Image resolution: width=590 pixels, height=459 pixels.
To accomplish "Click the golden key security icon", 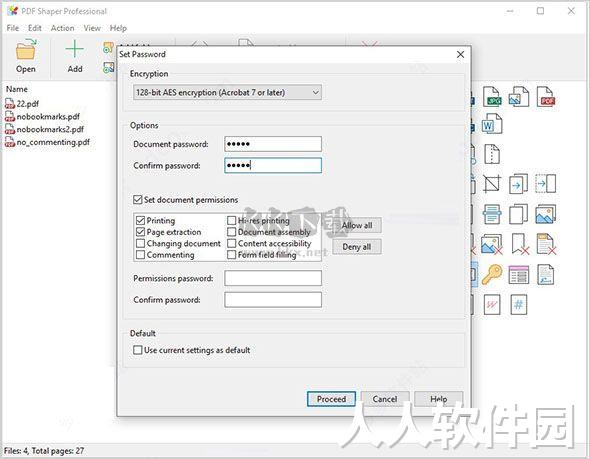I will click(492, 274).
